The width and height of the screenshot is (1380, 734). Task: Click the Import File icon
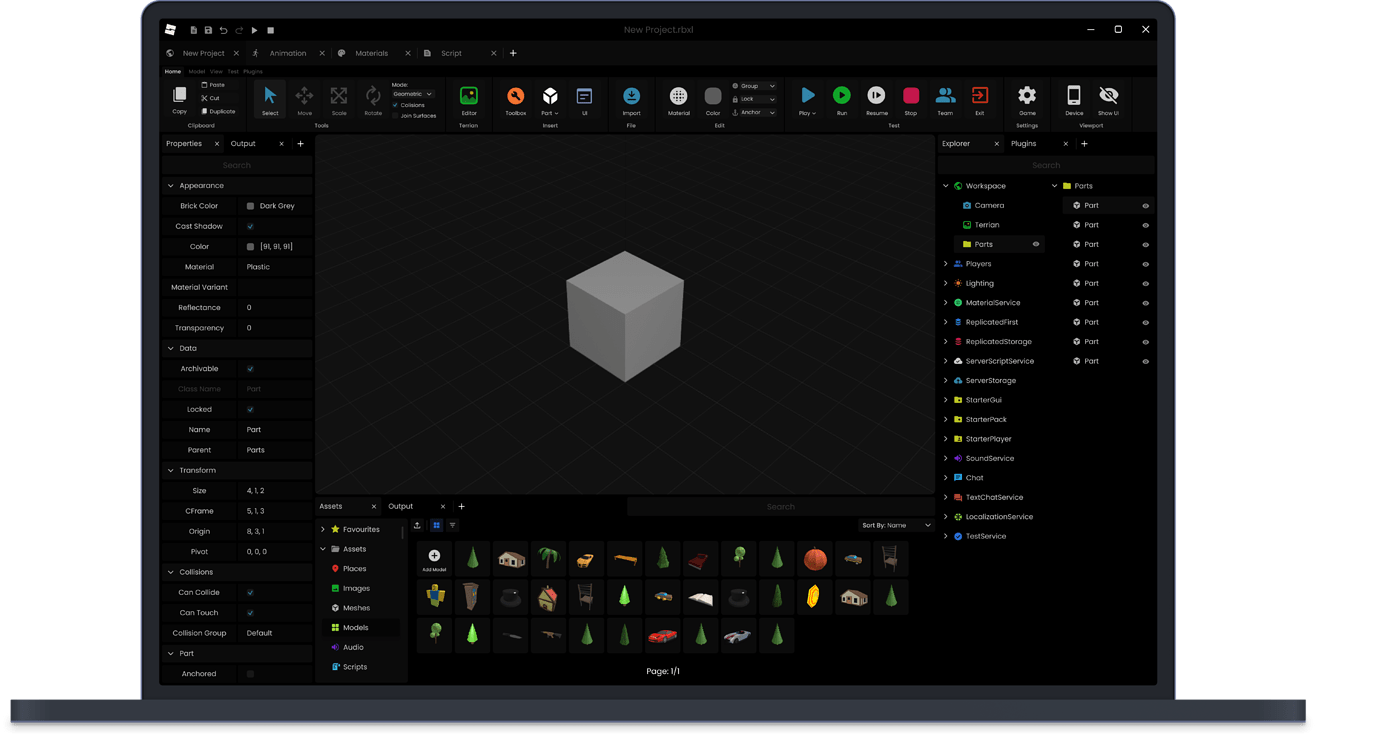tap(631, 97)
